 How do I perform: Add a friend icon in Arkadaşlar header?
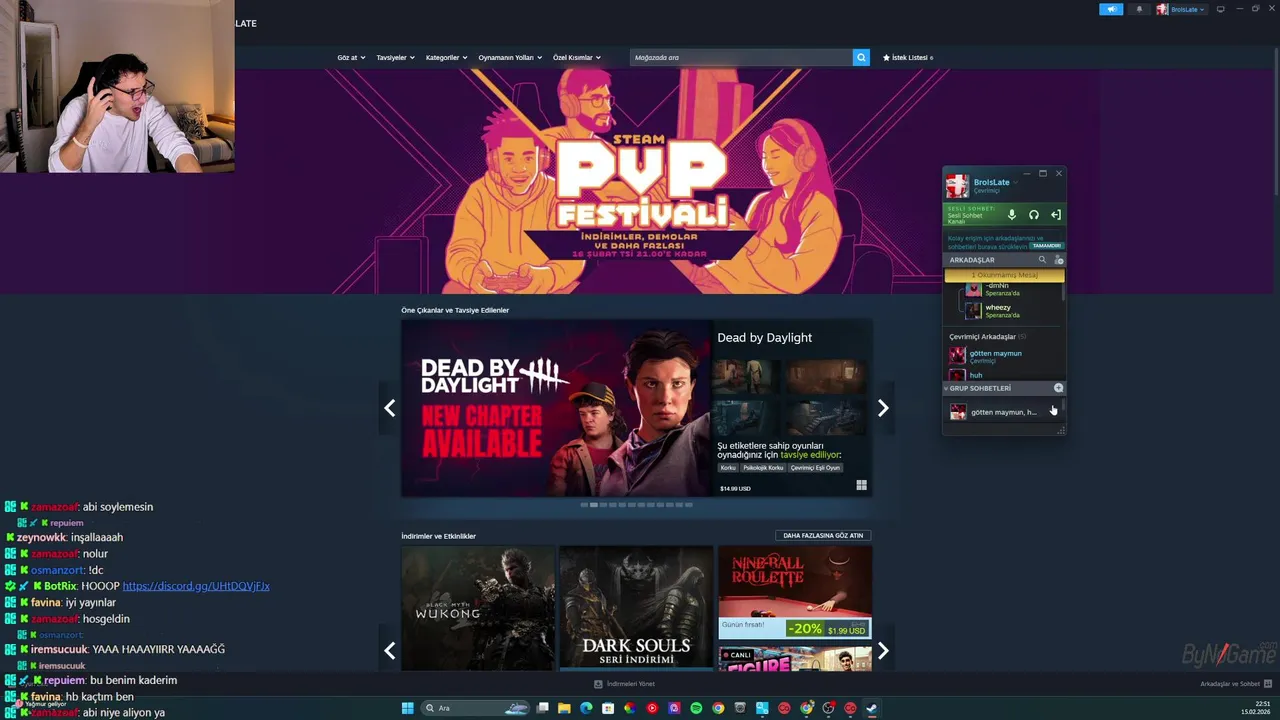click(x=1059, y=260)
